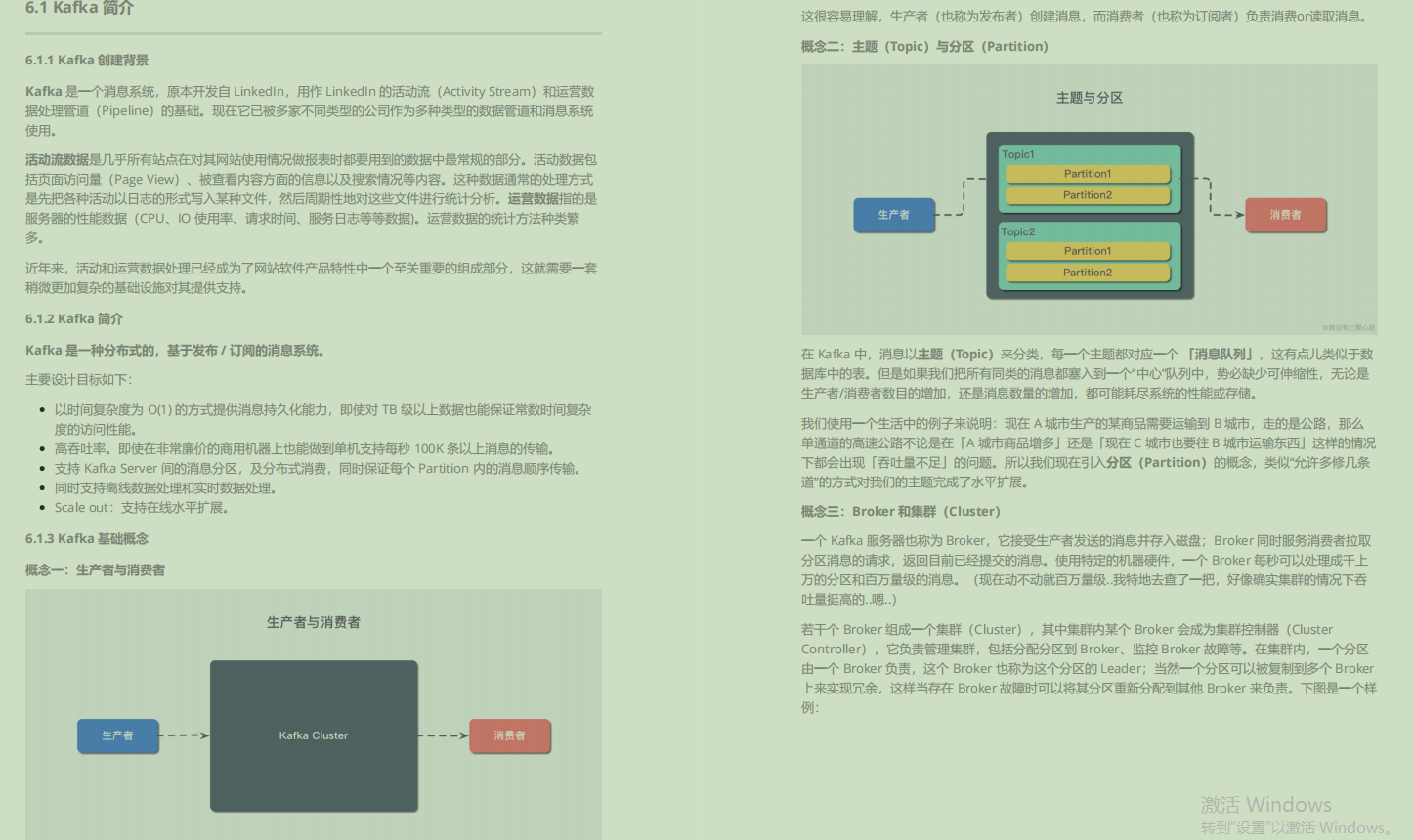Click the red '消费者' box beside Kafka Cluster

[x=509, y=735]
